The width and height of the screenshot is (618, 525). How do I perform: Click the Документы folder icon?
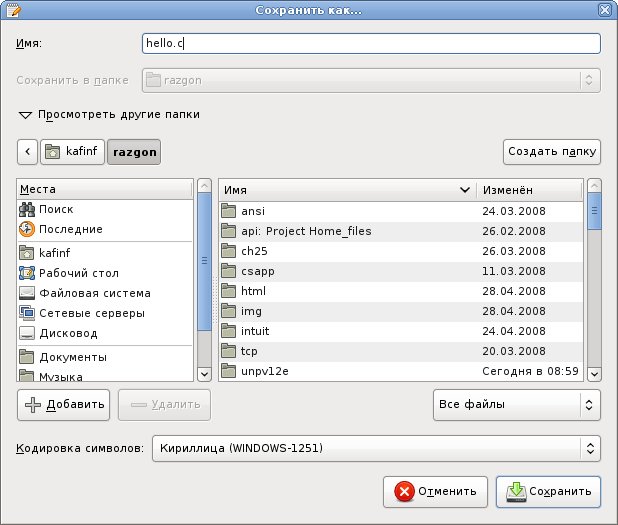coord(27,357)
